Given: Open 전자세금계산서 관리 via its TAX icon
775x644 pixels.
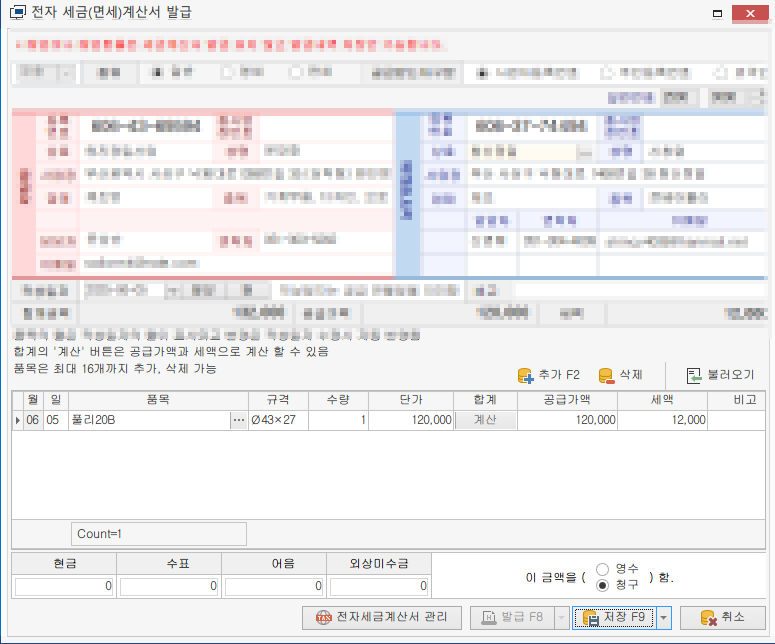Looking at the screenshot, I should tap(323, 618).
